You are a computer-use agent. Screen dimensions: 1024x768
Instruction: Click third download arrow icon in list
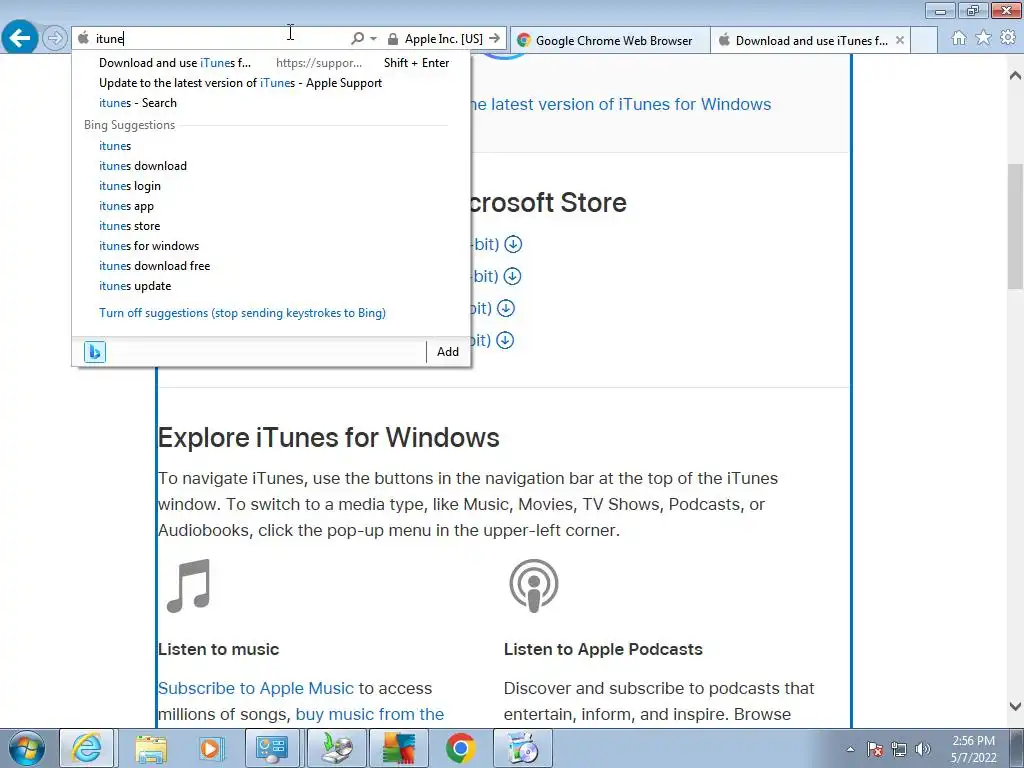(x=506, y=308)
